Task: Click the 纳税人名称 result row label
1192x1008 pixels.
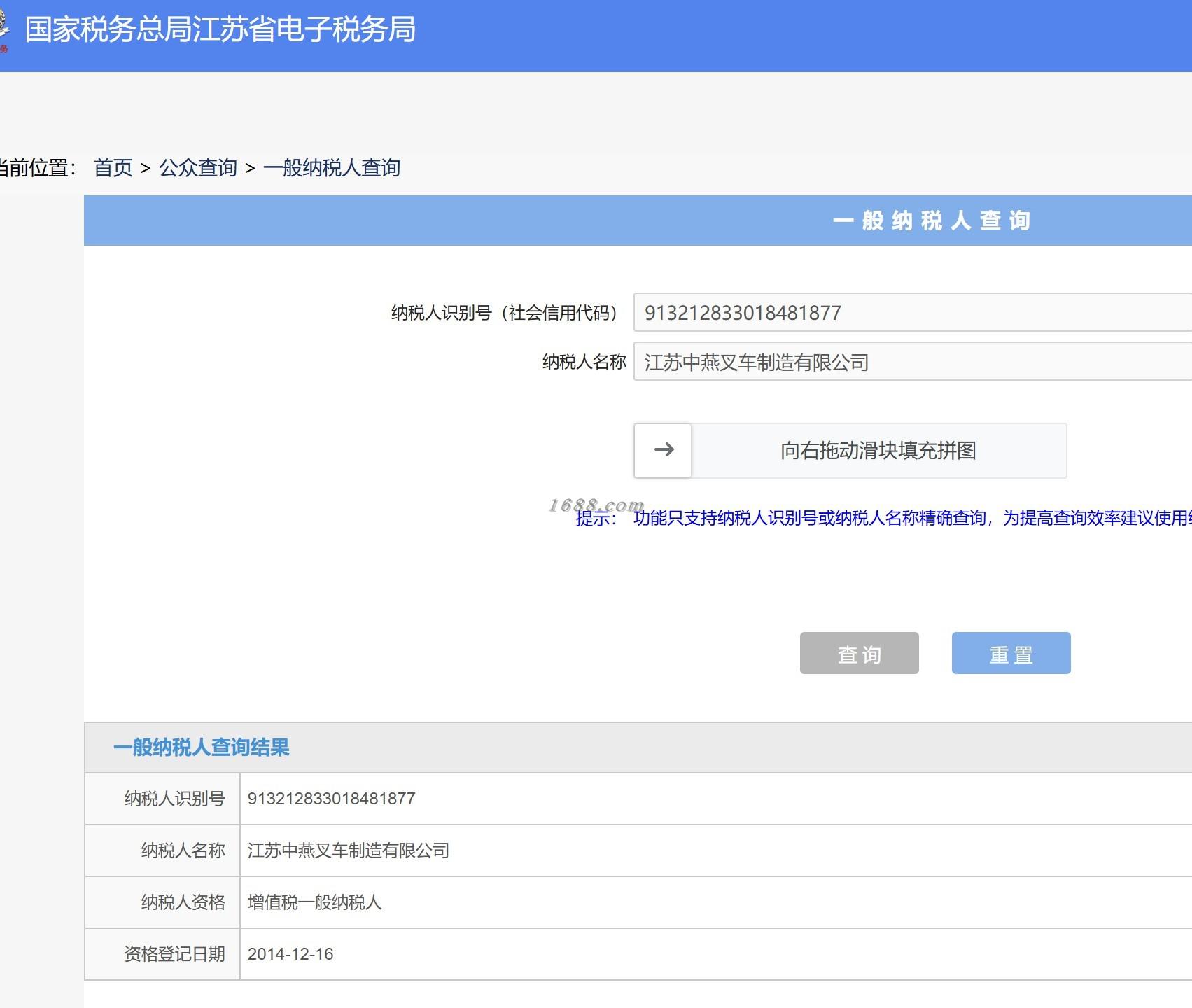Action: click(x=183, y=850)
